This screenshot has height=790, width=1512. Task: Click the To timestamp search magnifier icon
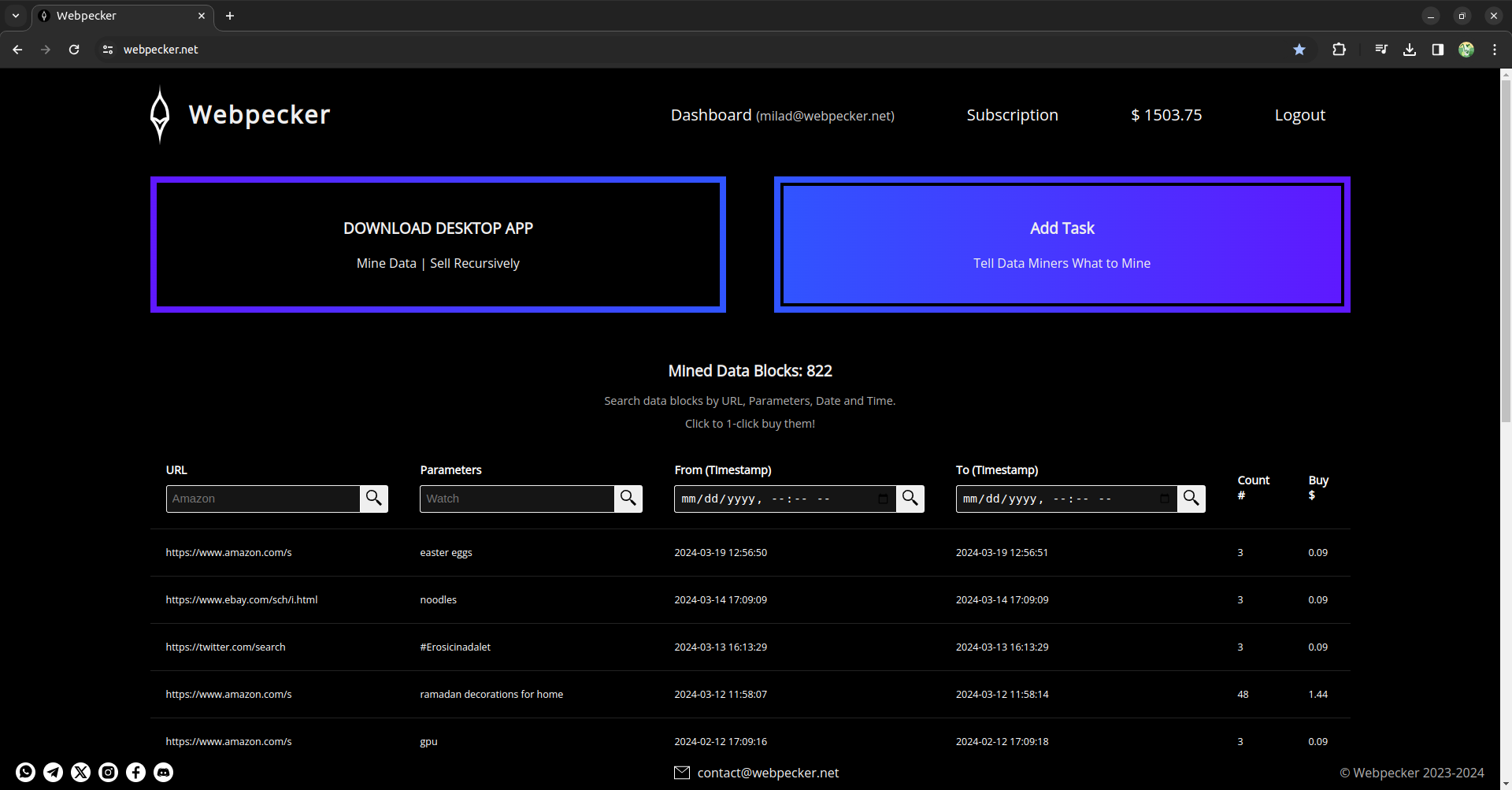click(1191, 499)
